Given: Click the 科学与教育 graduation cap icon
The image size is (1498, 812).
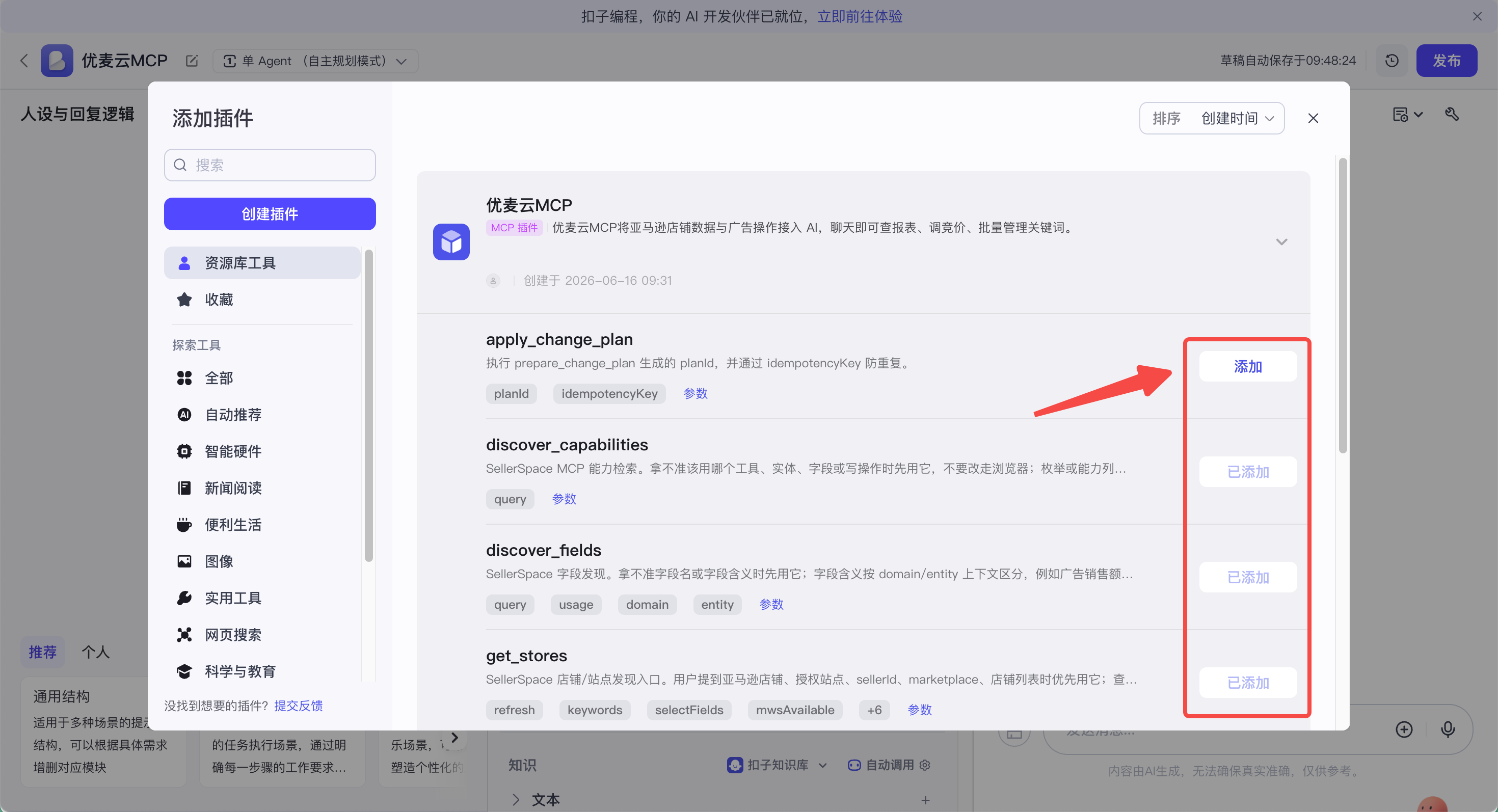Looking at the screenshot, I should [x=184, y=671].
